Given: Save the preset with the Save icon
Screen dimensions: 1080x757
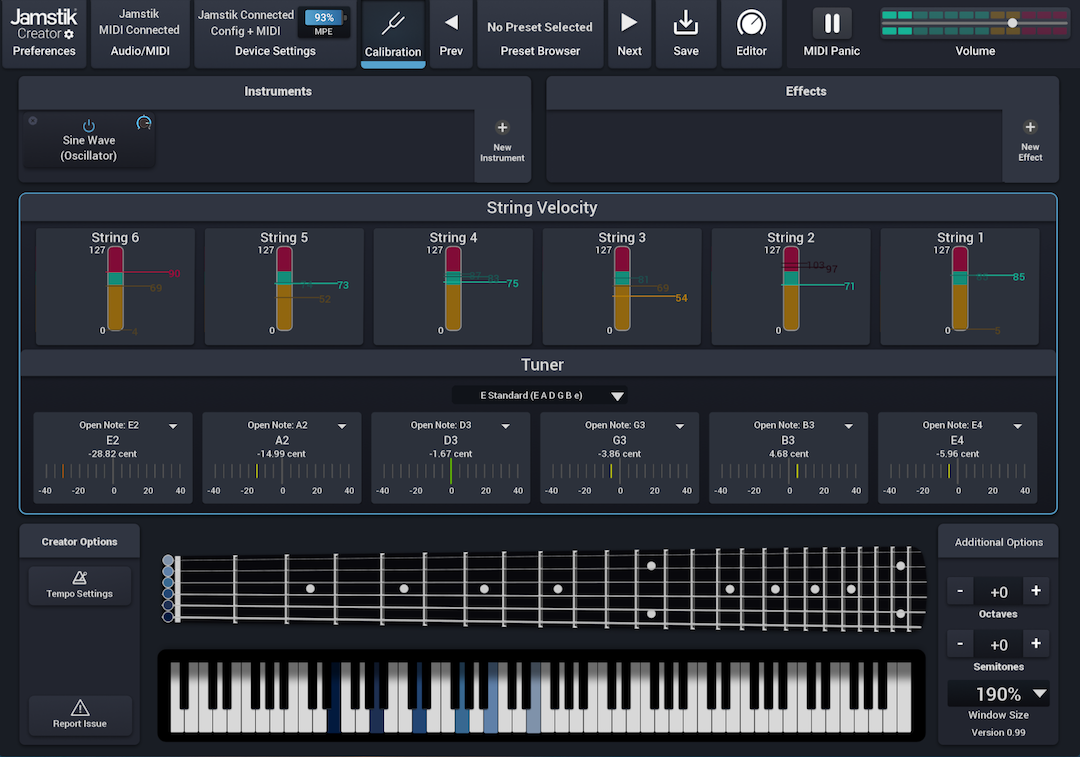Looking at the screenshot, I should 685,33.
